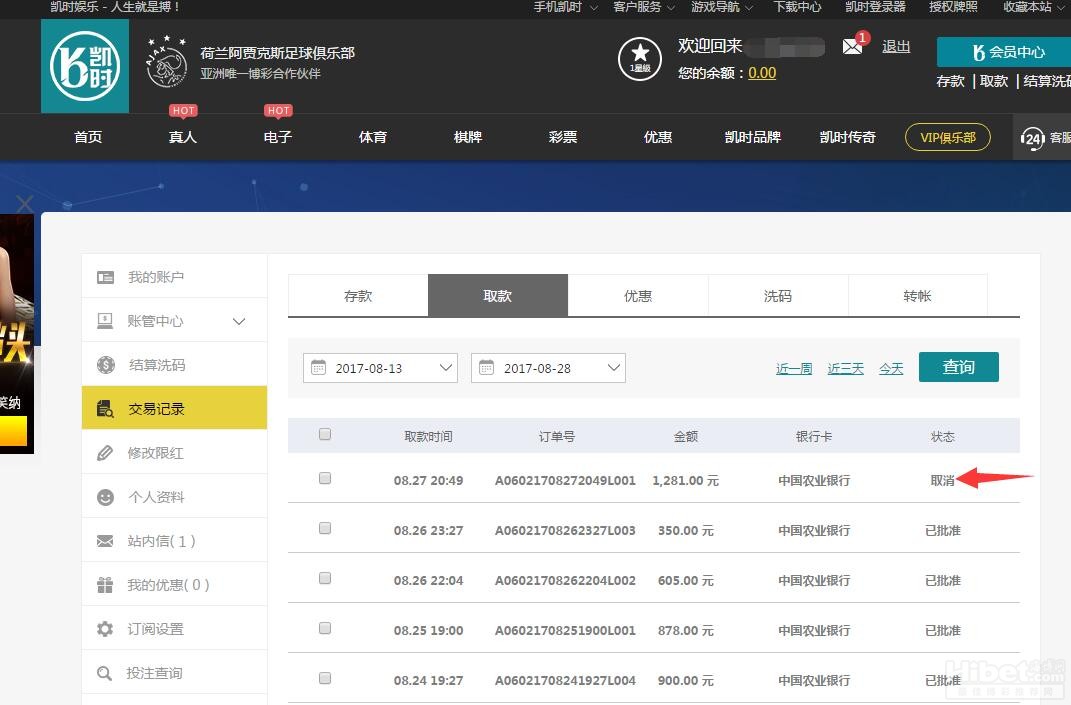This screenshot has width=1071, height=705.
Task: Click the 0.00 balance amount link
Action: [x=762, y=73]
